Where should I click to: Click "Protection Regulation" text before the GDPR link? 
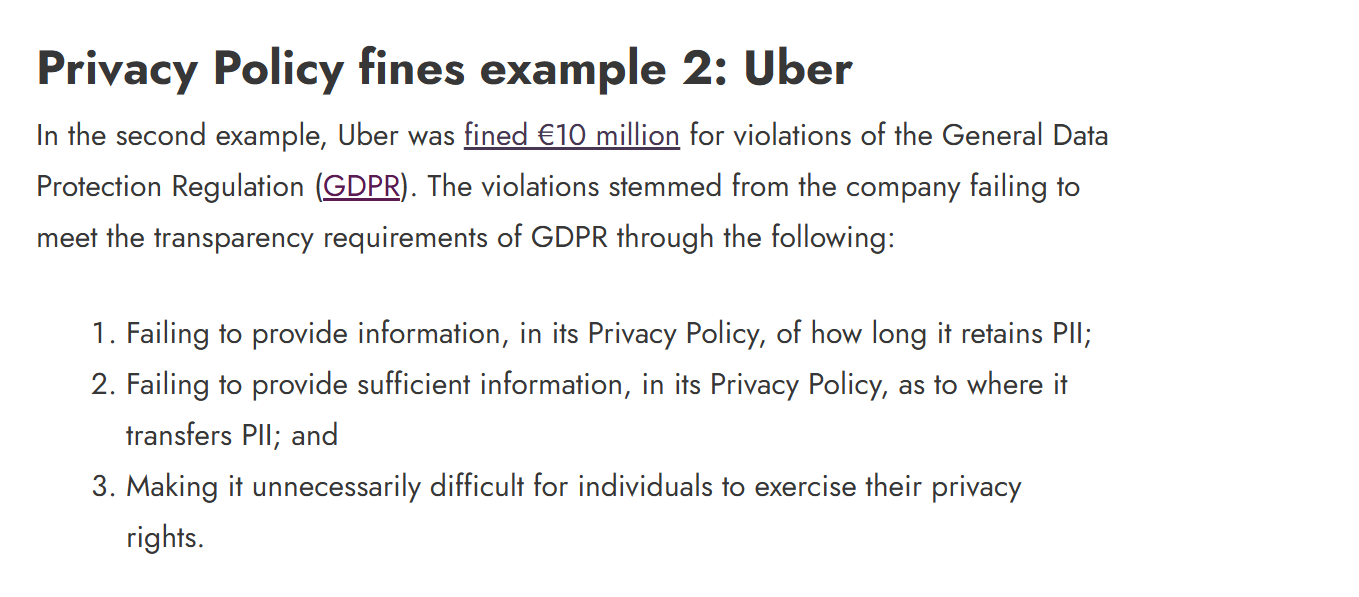tap(171, 187)
